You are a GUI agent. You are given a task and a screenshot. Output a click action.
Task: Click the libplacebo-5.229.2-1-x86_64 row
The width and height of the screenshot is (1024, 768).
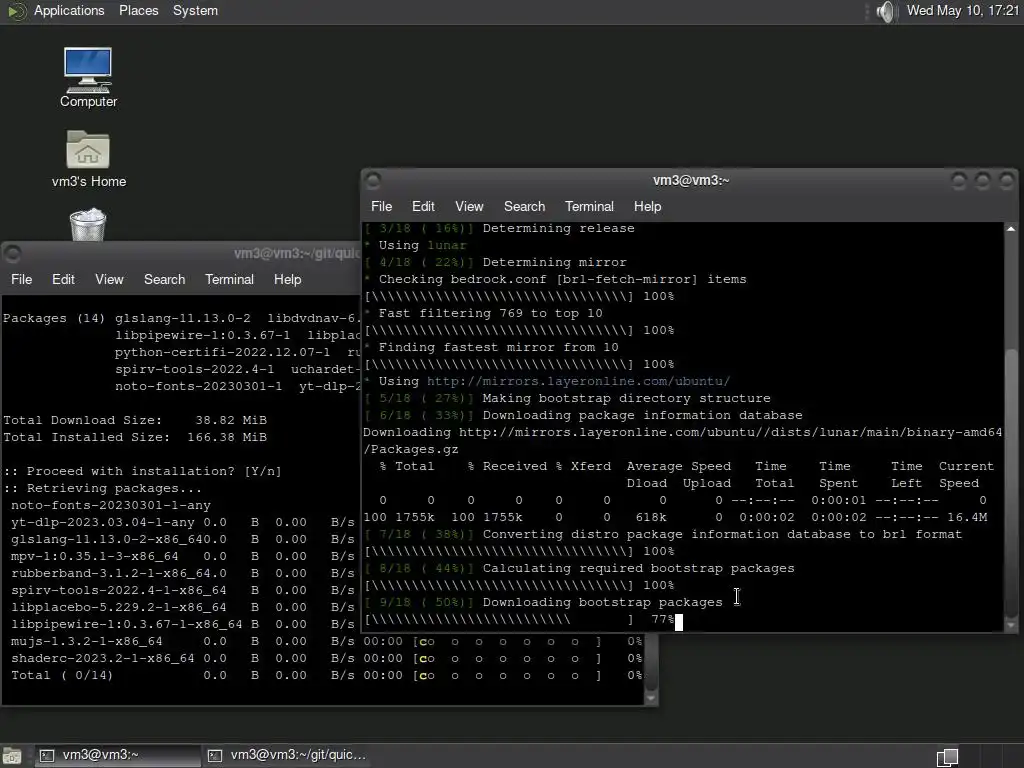(x=183, y=607)
